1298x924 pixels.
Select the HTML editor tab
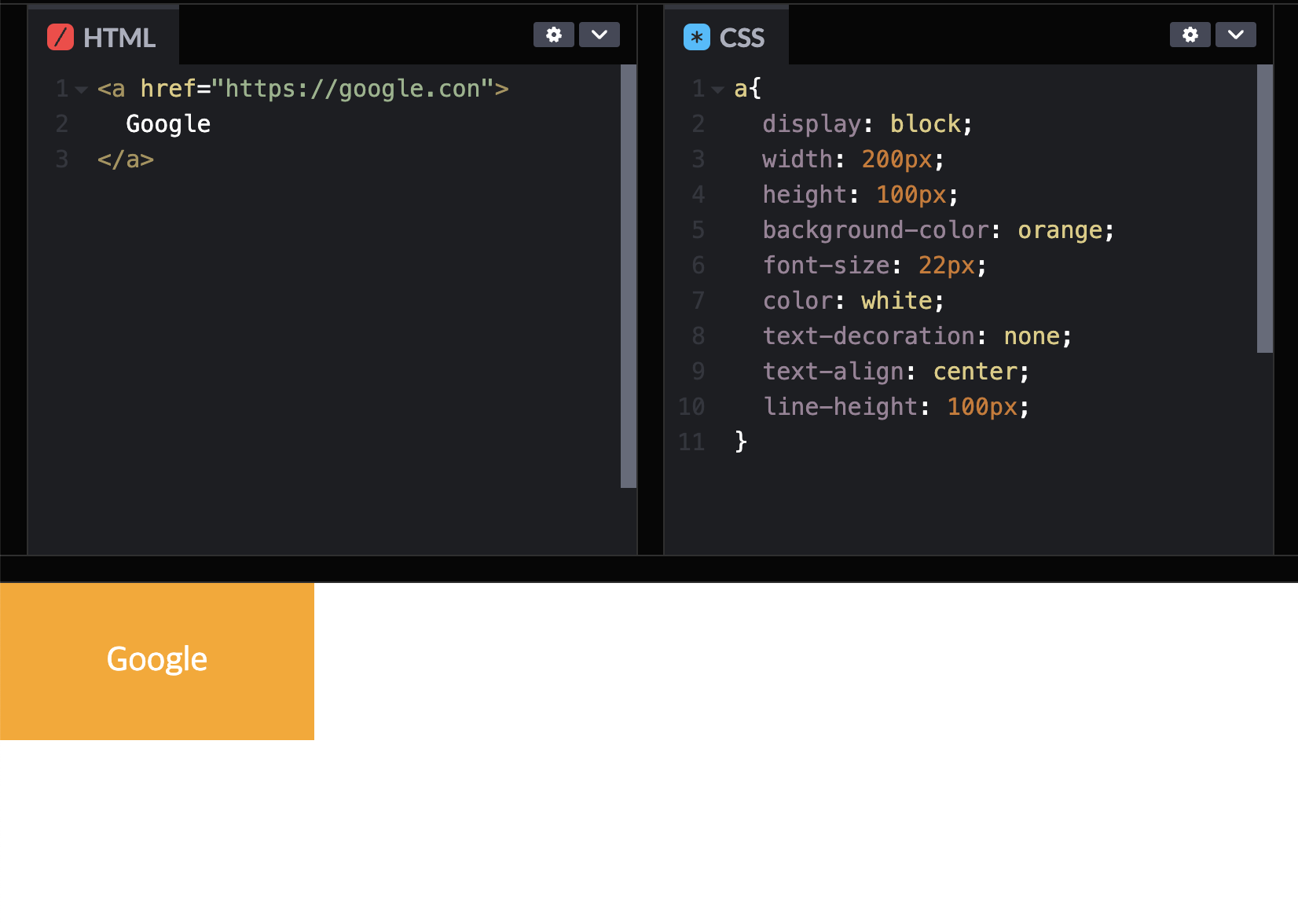(103, 37)
